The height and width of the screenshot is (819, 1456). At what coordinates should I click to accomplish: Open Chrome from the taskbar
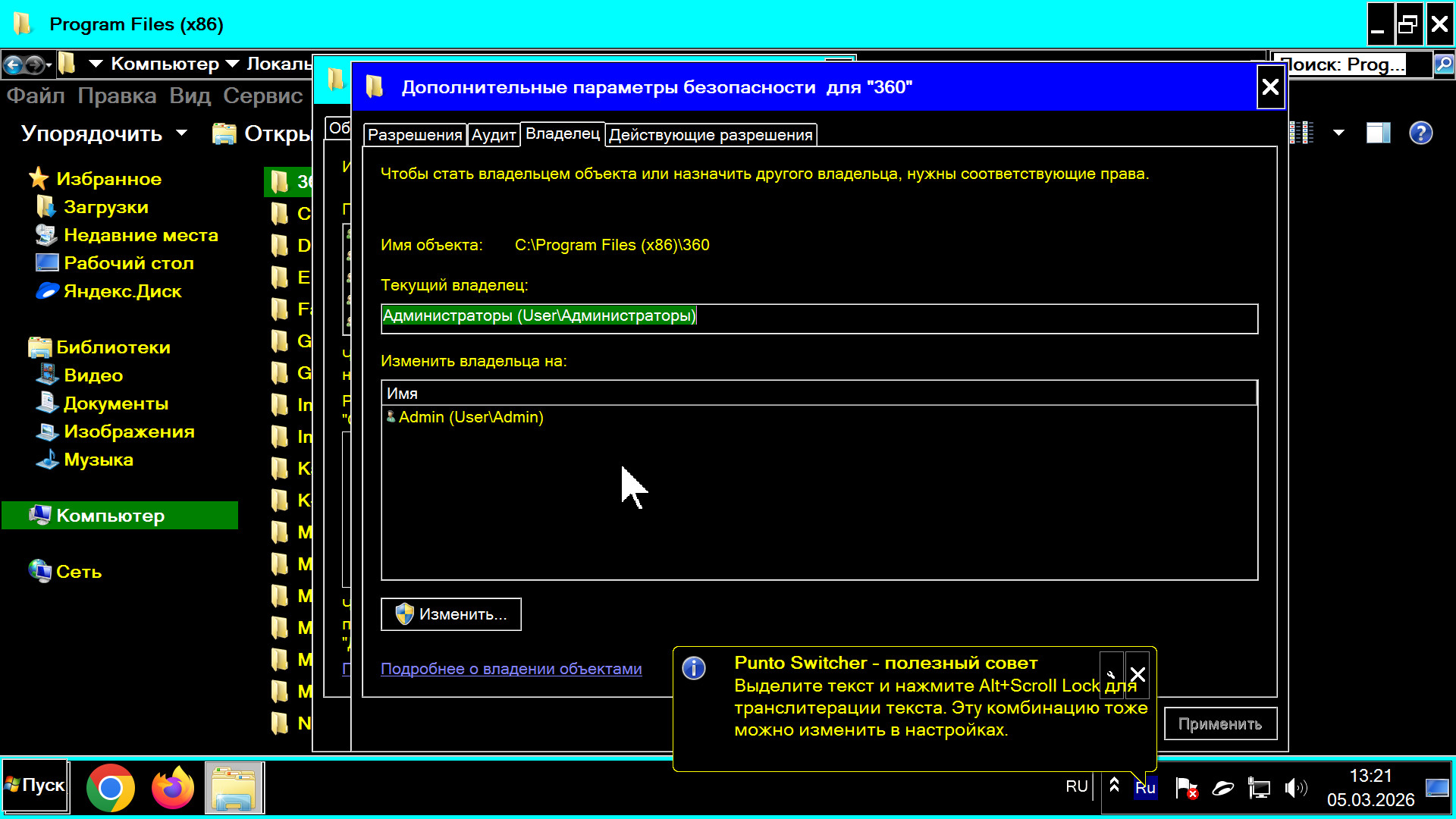coord(111,788)
